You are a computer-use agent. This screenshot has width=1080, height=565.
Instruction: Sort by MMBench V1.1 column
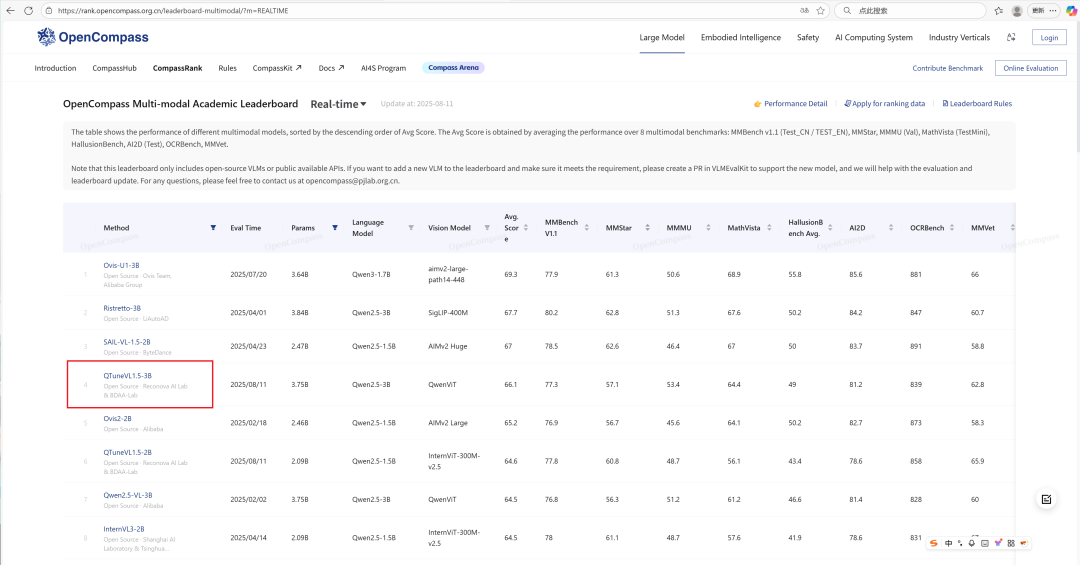pos(587,227)
